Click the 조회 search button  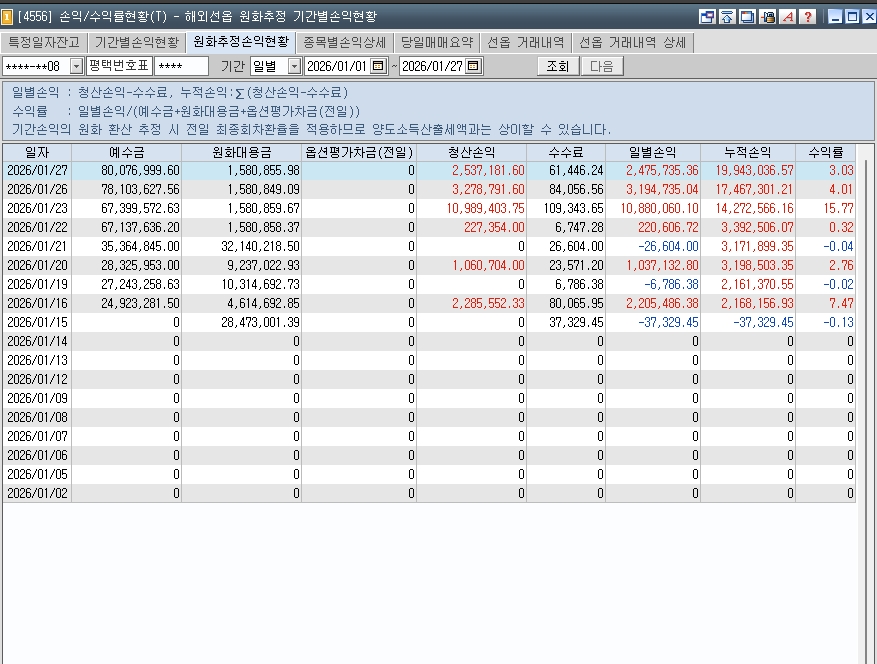(558, 66)
